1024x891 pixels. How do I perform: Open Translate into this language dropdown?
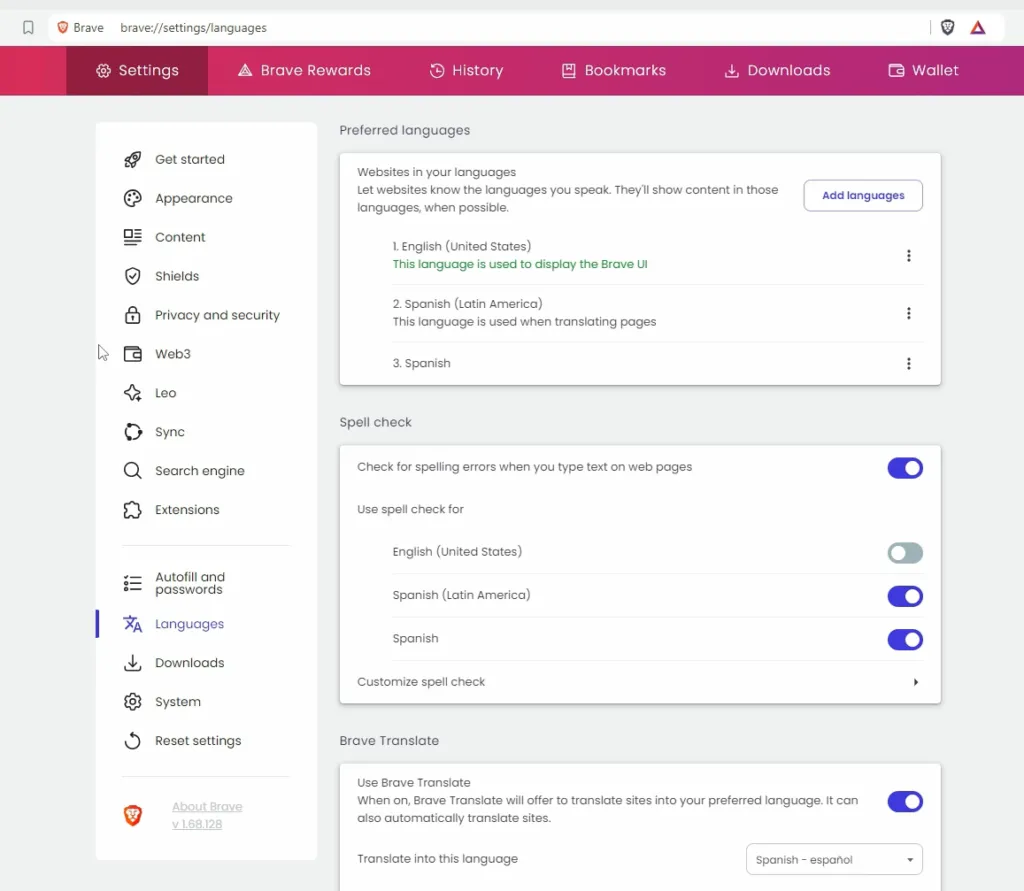point(834,860)
